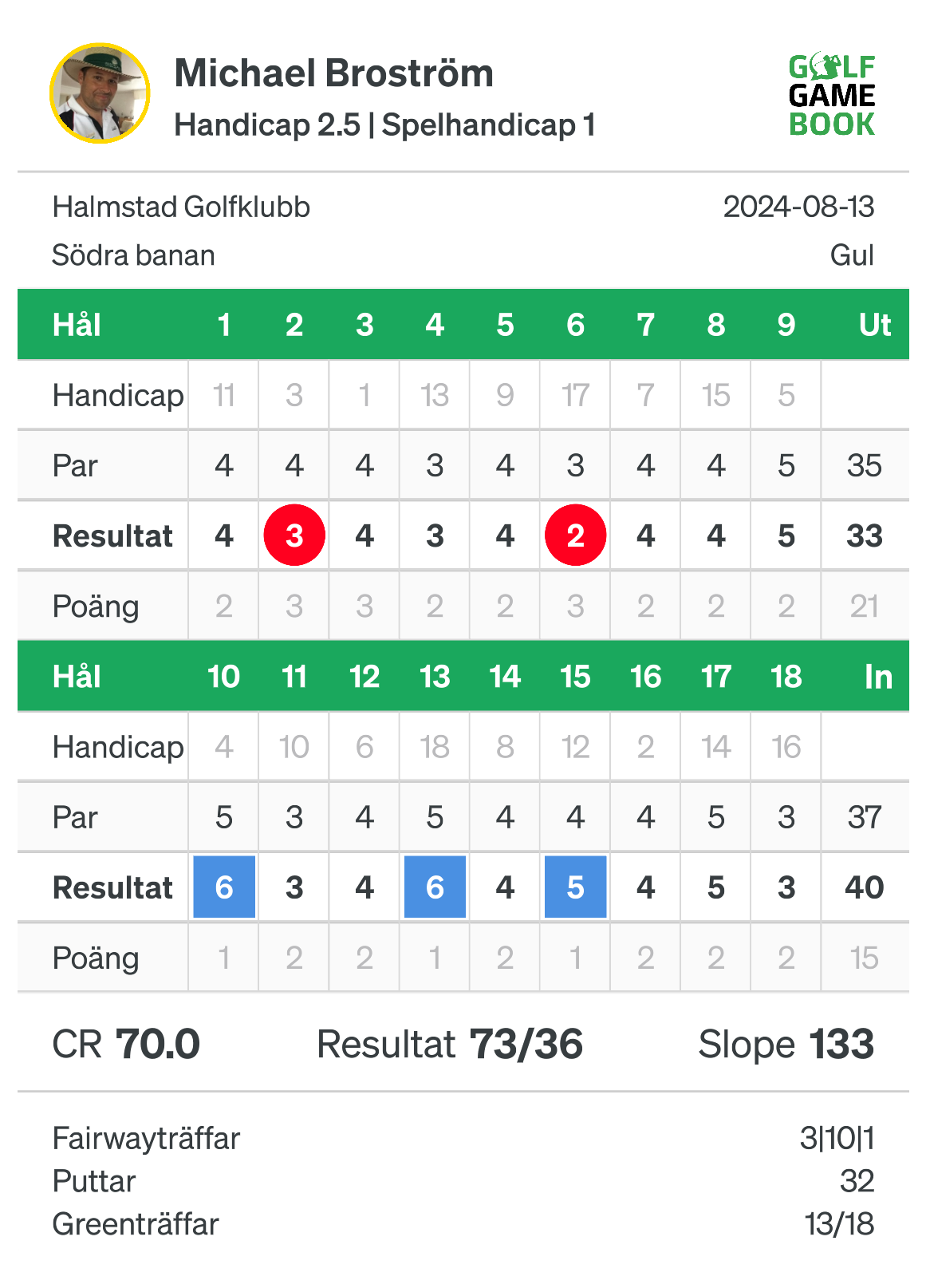Open Michael Broström's profile photo
926x1288 pixels.
click(100, 93)
